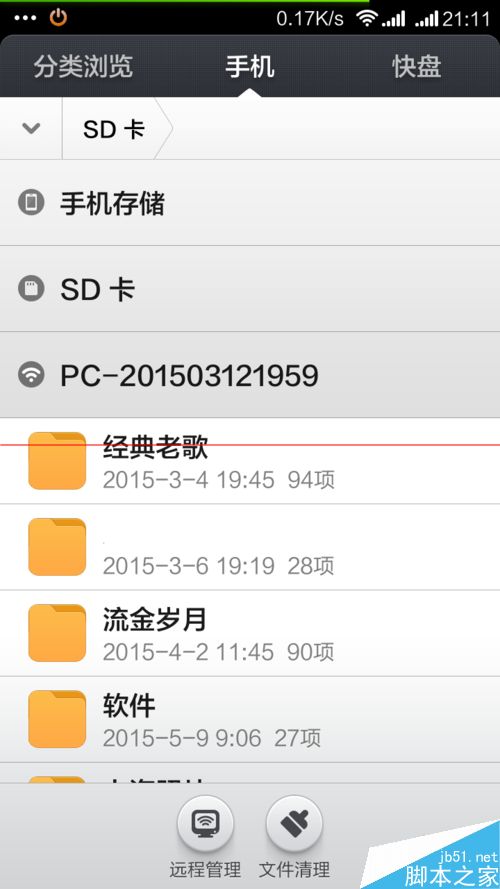Viewport: 500px width, 889px height.
Task: Tap the Wi-Fi icon beside PC-201503121959
Action: click(x=31, y=375)
